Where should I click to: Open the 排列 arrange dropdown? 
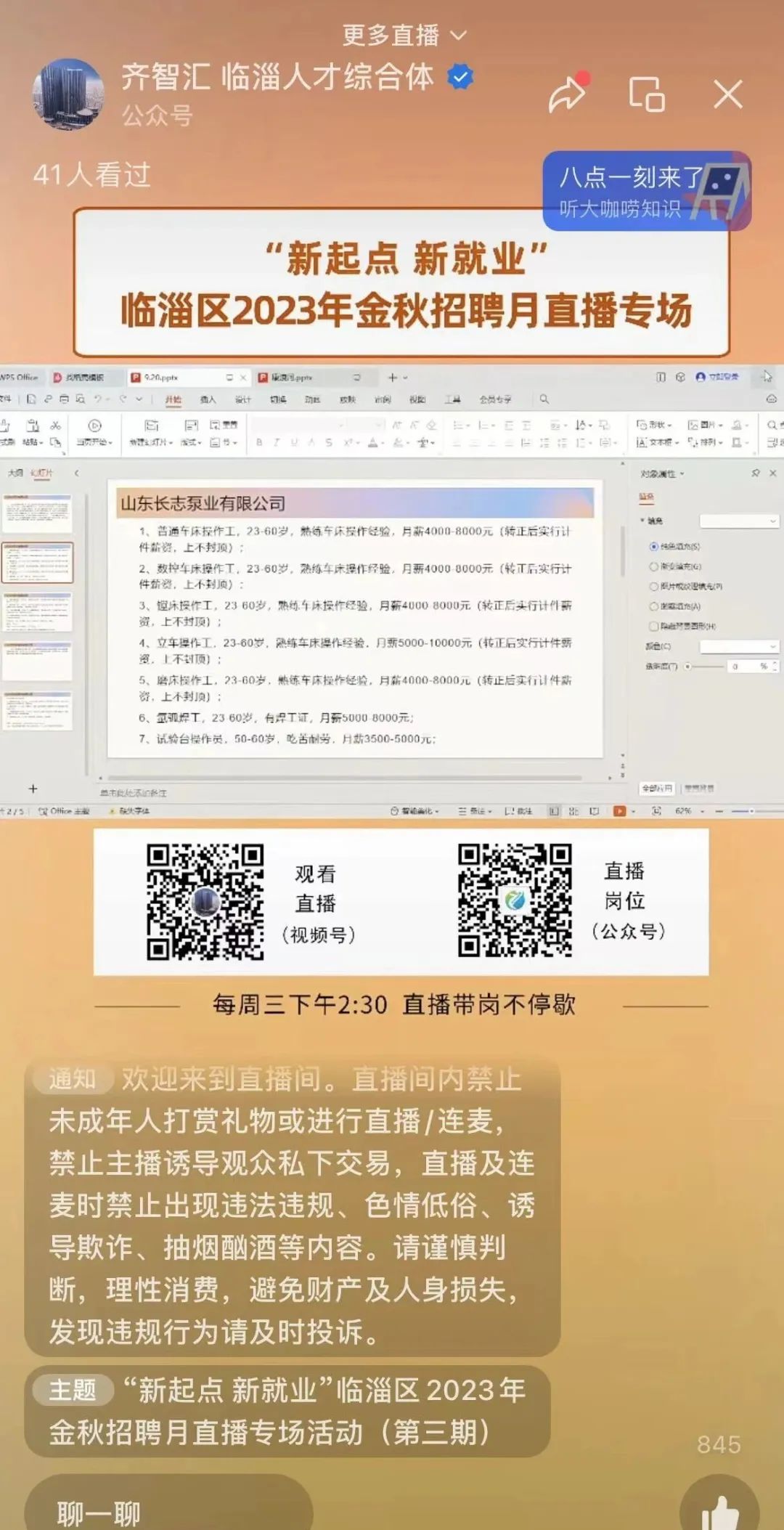tap(705, 442)
